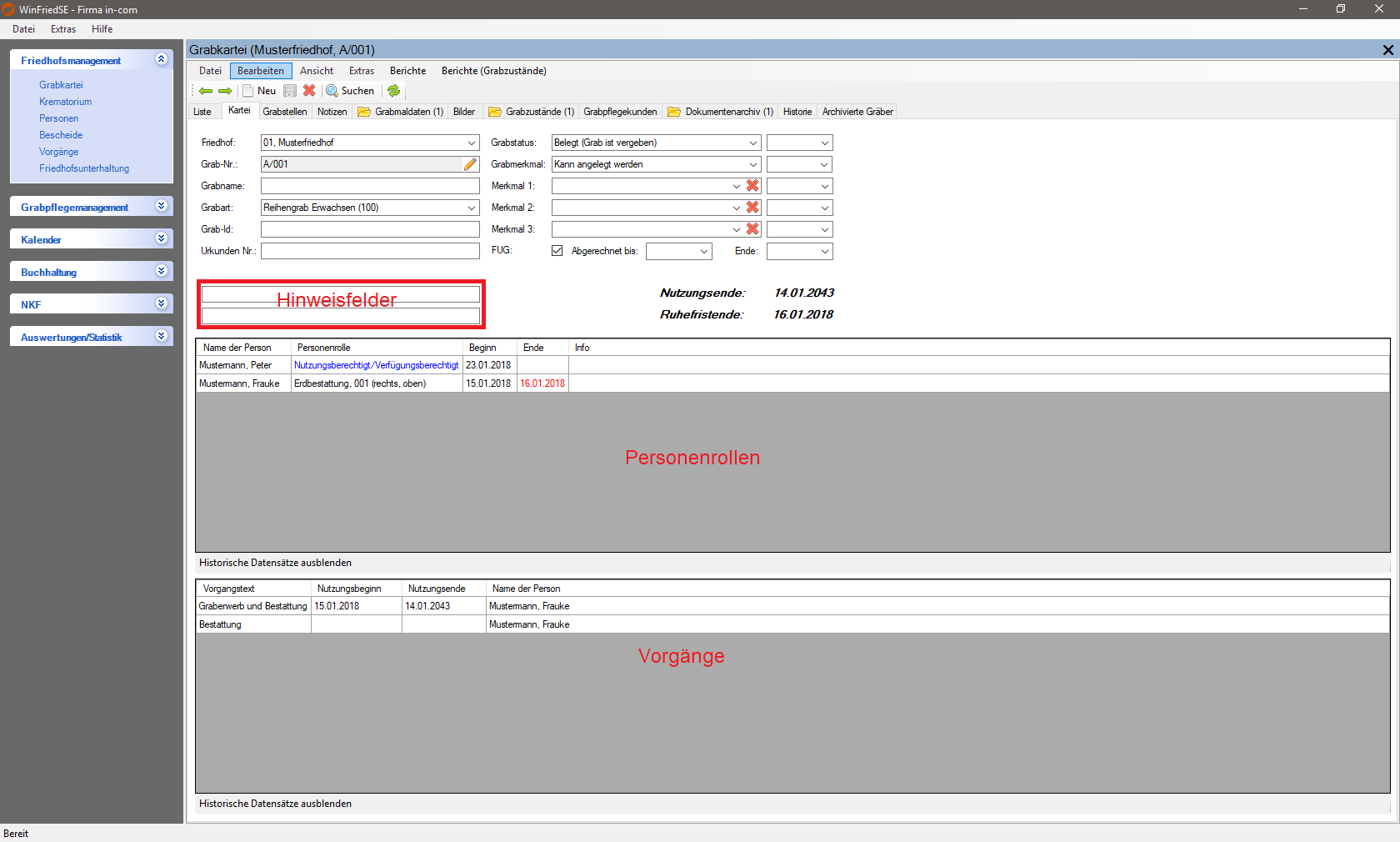Image resolution: width=1400 pixels, height=842 pixels.
Task: Click the Suchen button
Action: pos(350,91)
